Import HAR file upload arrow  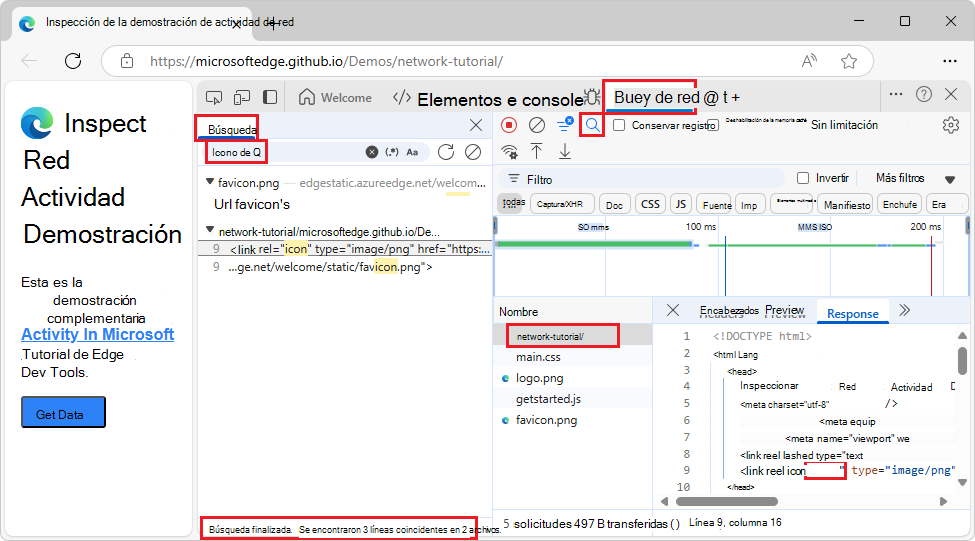click(537, 151)
